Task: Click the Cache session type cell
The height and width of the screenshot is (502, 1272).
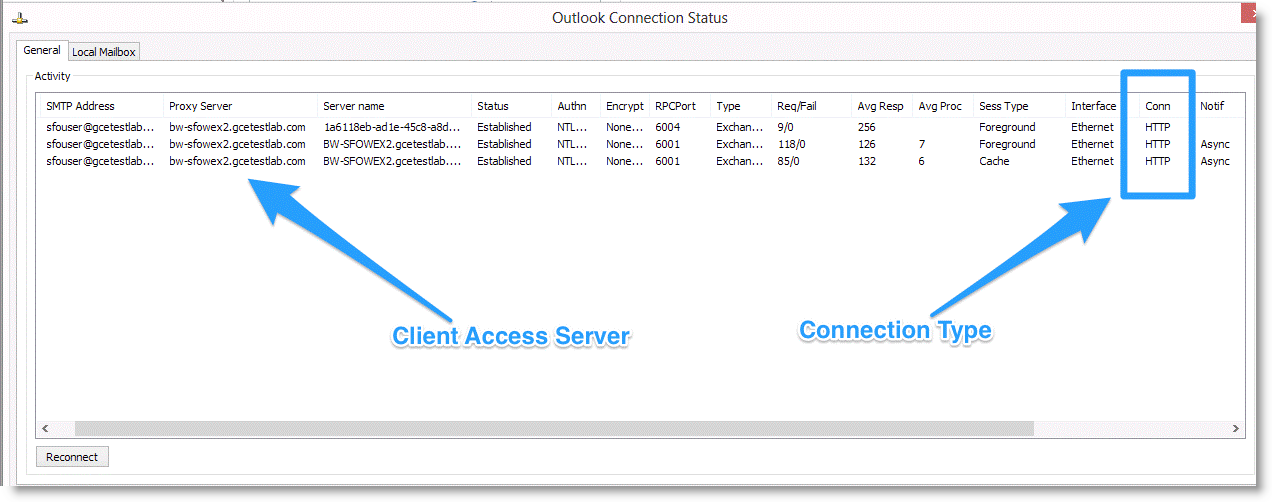Action: pos(992,161)
